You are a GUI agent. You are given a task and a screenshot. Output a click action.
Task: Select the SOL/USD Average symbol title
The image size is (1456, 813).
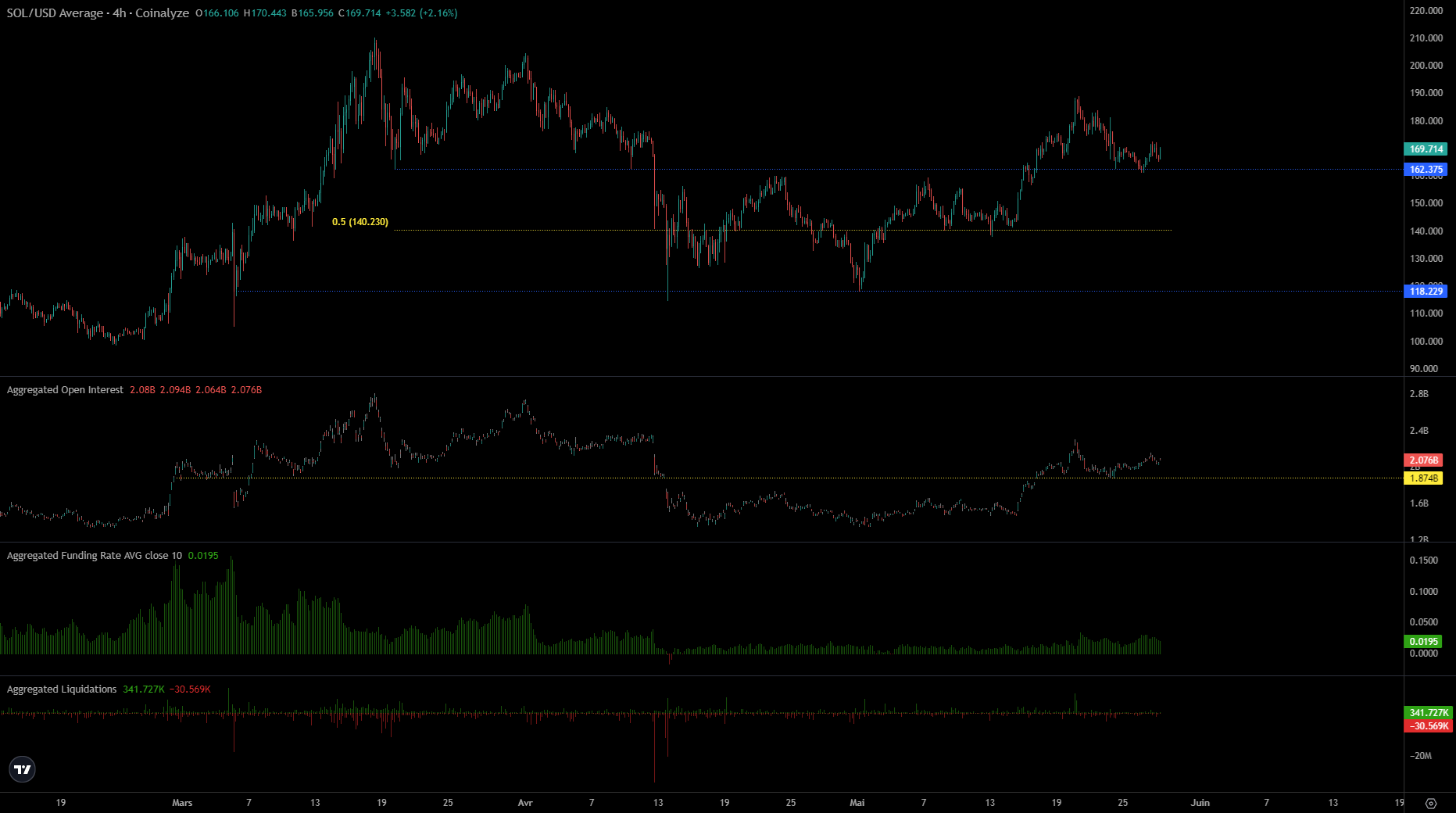pos(55,13)
